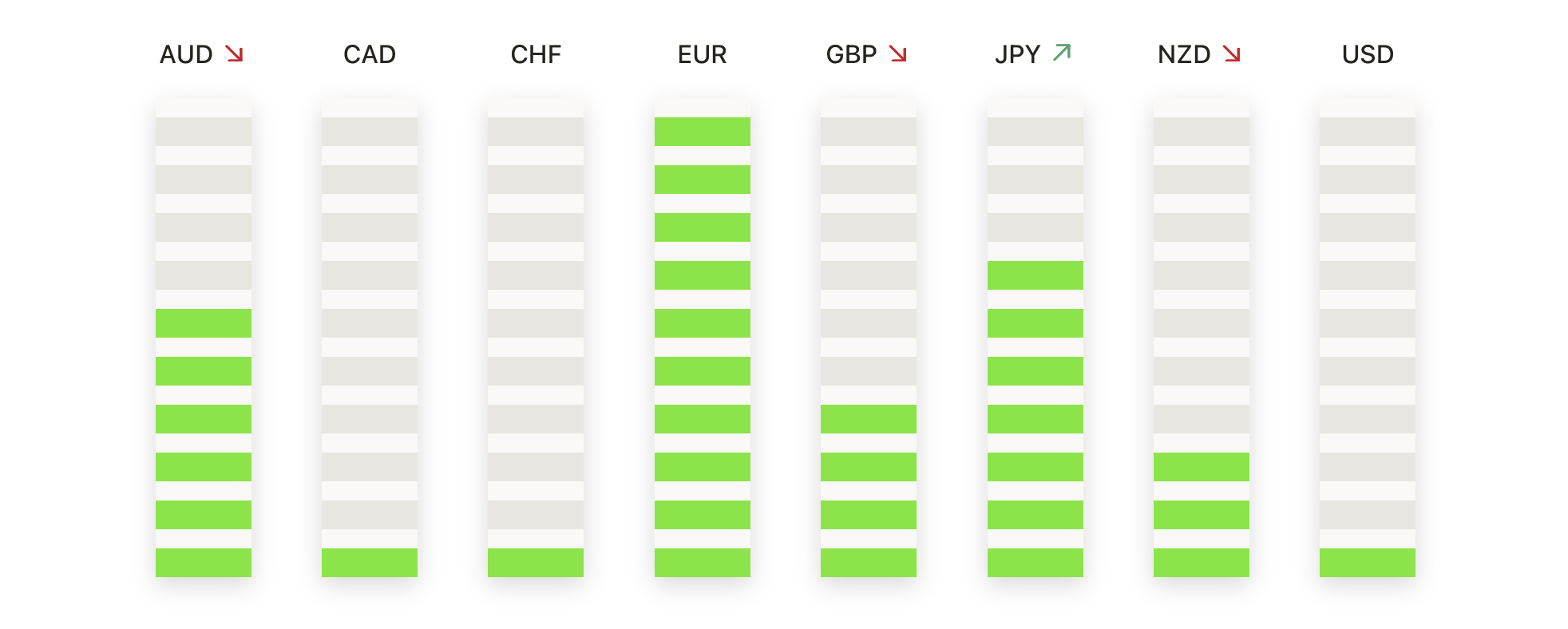Click the USD currency heading
Image resolution: width=1568 pixels, height=629 pixels.
[x=1368, y=54]
